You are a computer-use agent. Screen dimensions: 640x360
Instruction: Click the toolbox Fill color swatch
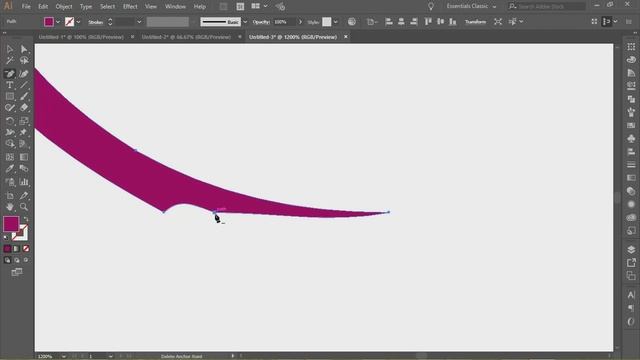pyautogui.click(x=11, y=224)
